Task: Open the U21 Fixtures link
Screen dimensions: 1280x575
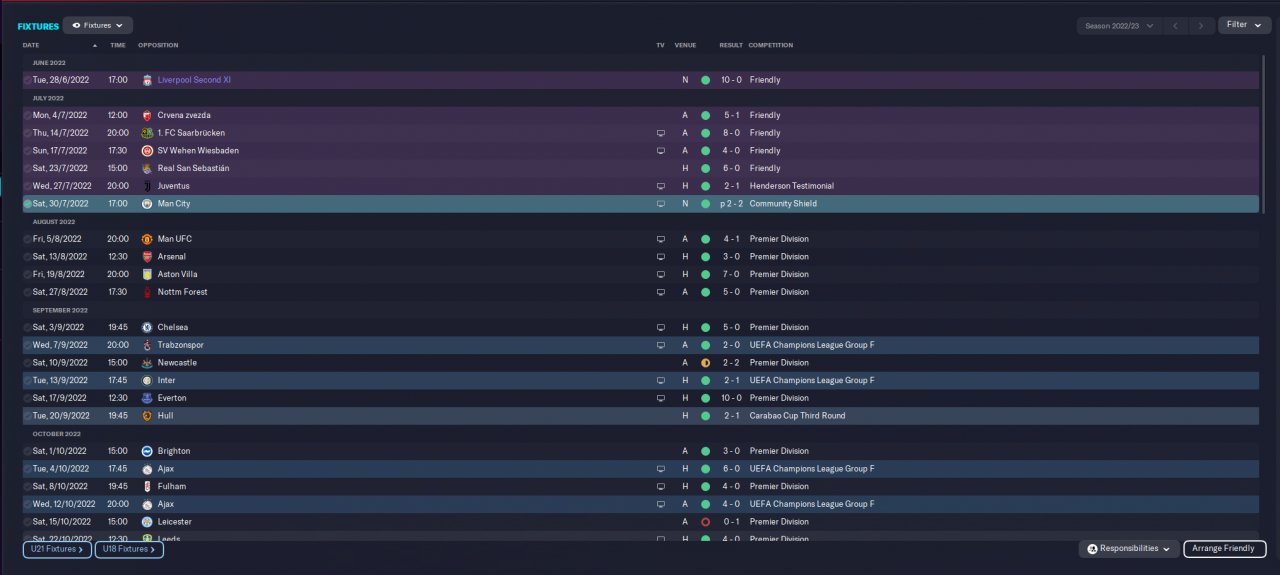Action: pos(57,549)
